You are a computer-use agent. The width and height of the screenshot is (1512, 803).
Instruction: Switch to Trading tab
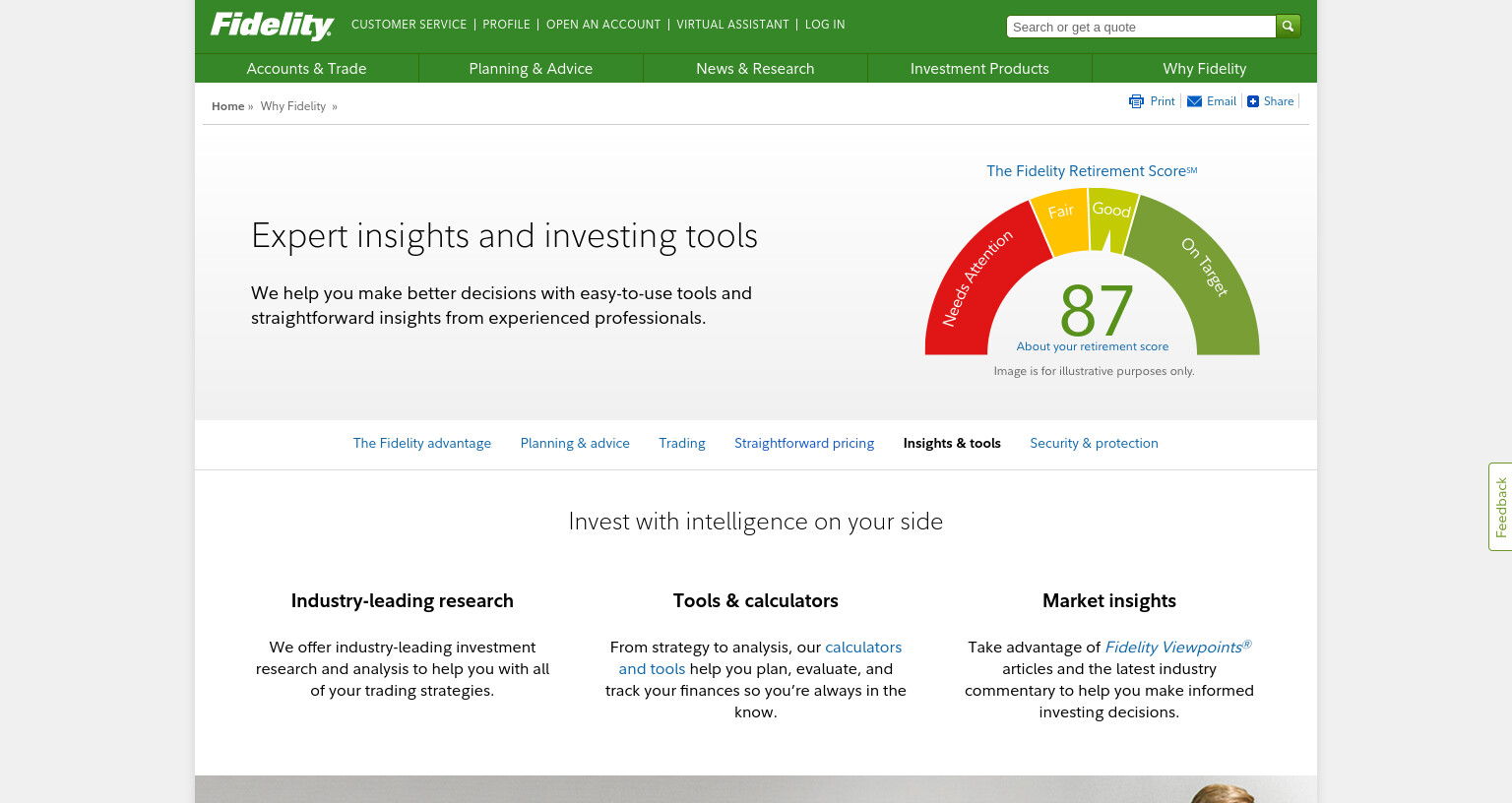pyautogui.click(x=682, y=444)
